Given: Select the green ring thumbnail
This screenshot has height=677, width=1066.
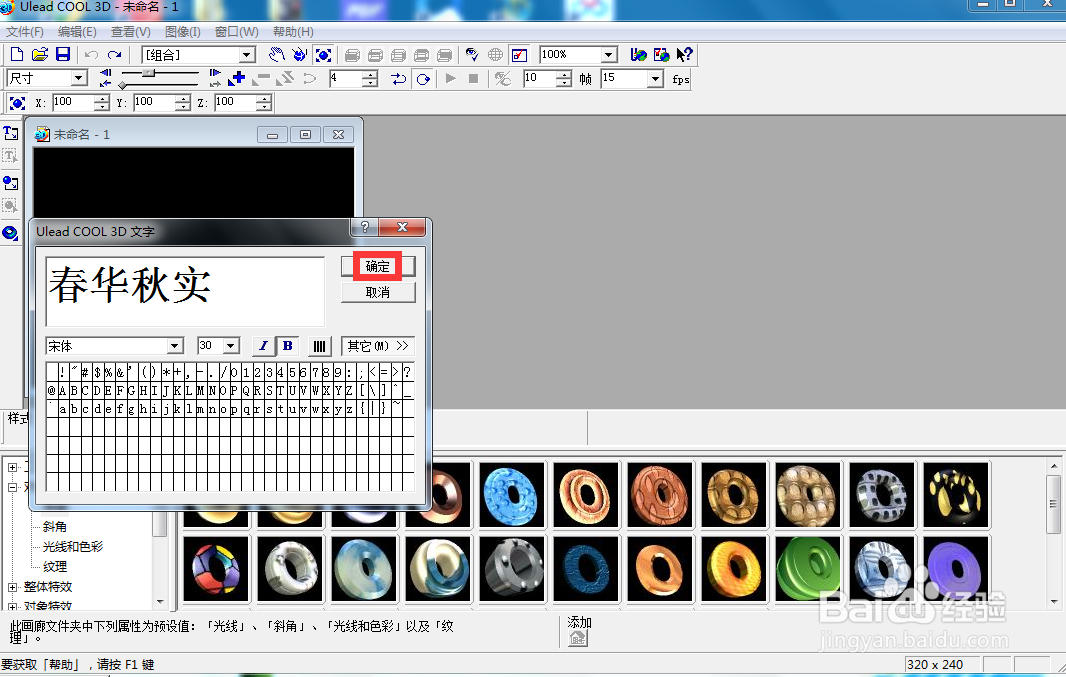Looking at the screenshot, I should coord(808,569).
